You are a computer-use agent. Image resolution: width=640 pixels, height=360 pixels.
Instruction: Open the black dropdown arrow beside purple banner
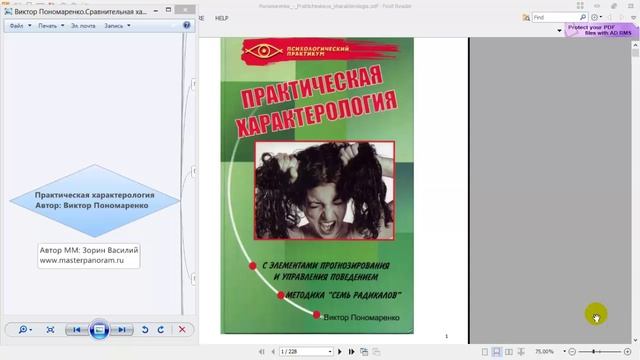(559, 31)
